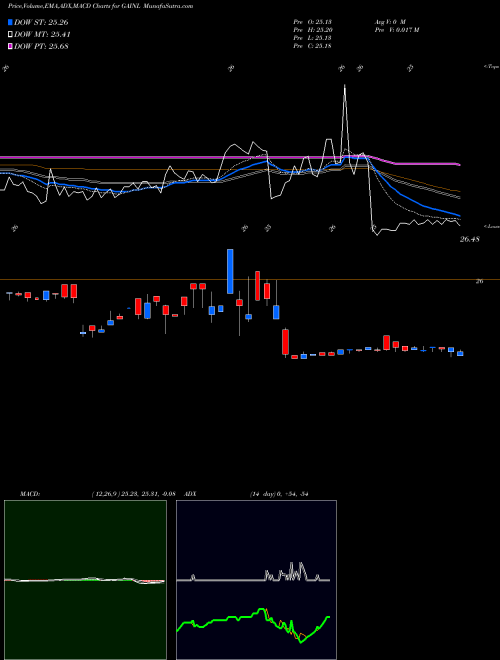Open the dark blue ADX chart panel
Image resolution: width=500 pixels, height=660 pixels.
(x=256, y=580)
